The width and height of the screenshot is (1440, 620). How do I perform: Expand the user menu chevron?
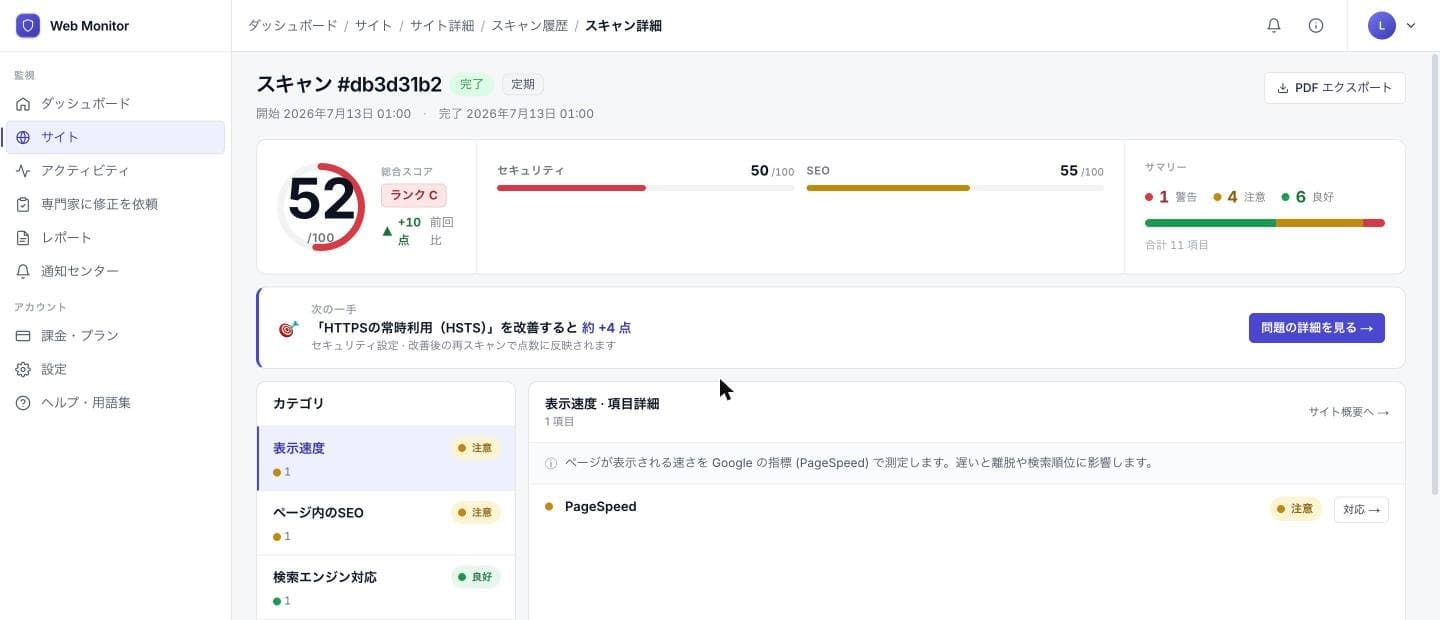1411,26
